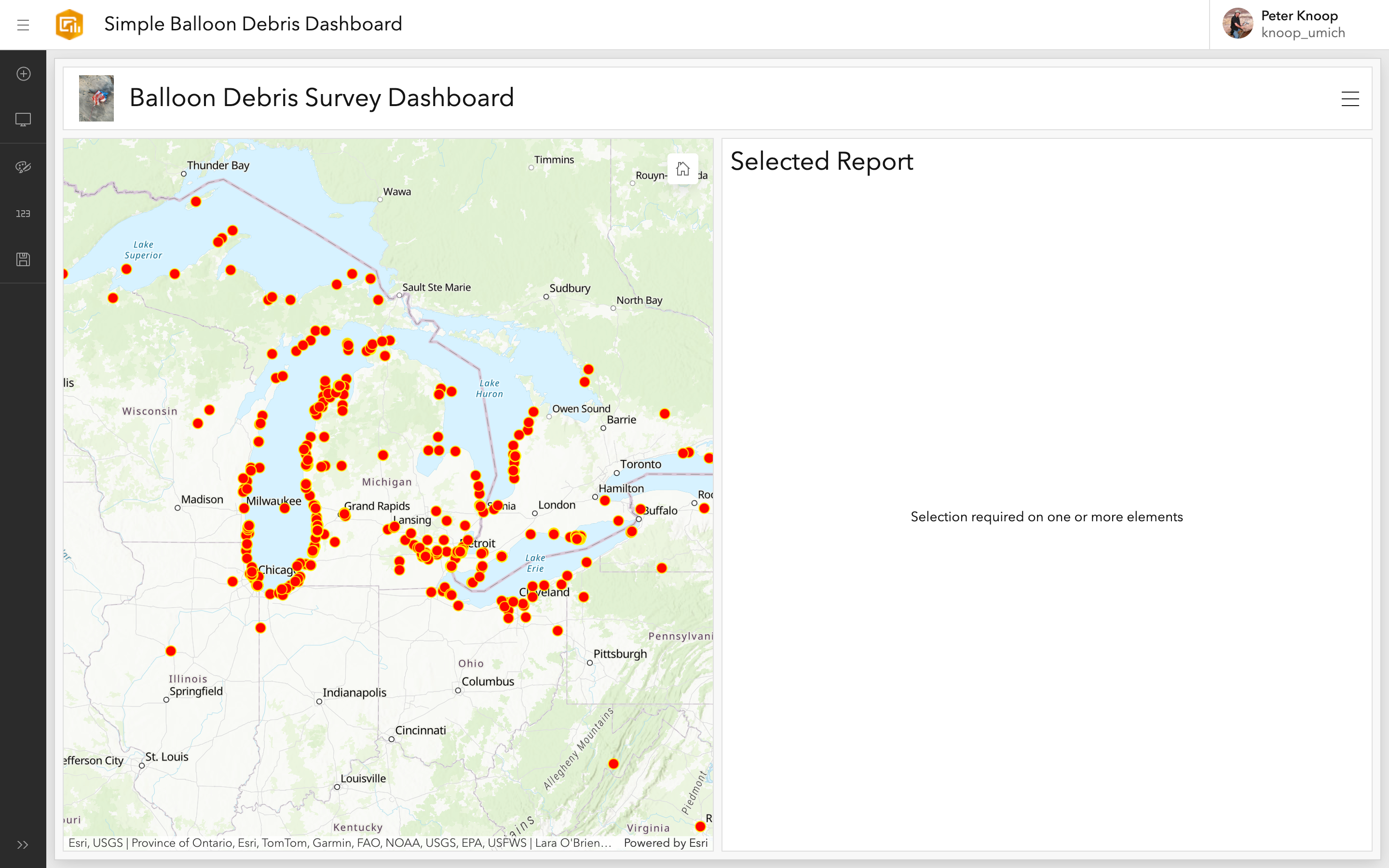This screenshot has height=868, width=1389.
Task: Open dashboard header hamburger menu on right
Action: point(1350,99)
